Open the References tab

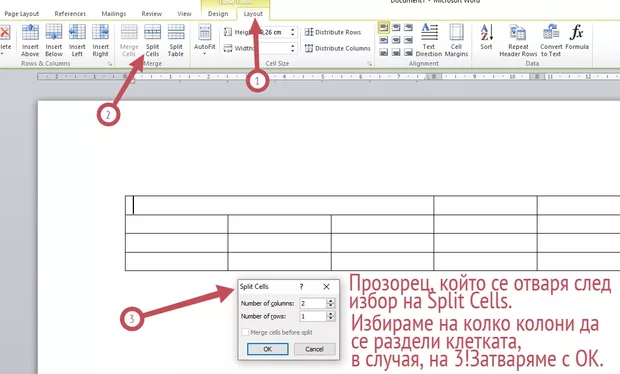(70, 14)
